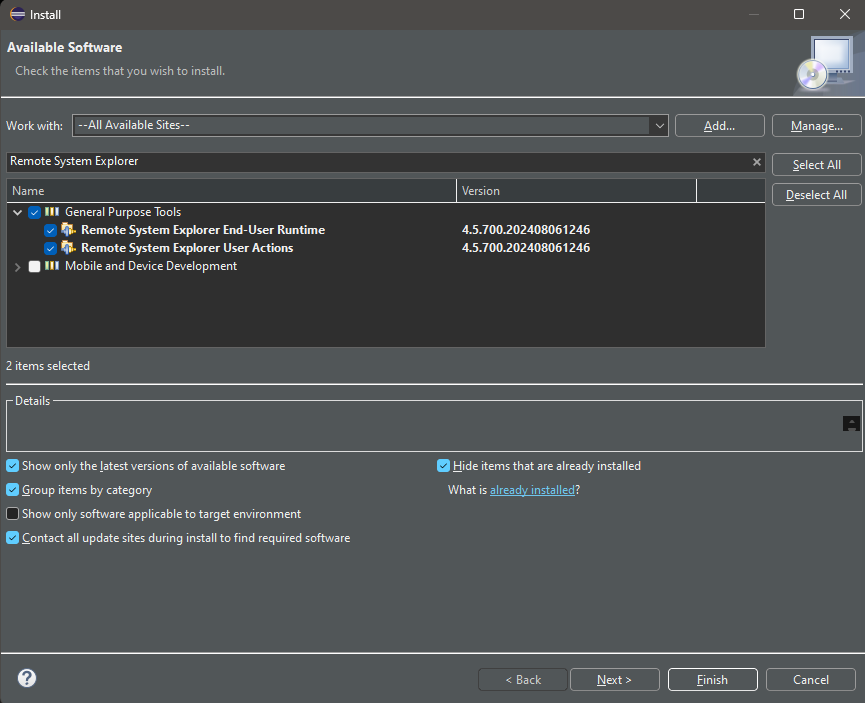The height and width of the screenshot is (703, 865).
Task: Open the Work with sites dropdown
Action: (x=658, y=125)
